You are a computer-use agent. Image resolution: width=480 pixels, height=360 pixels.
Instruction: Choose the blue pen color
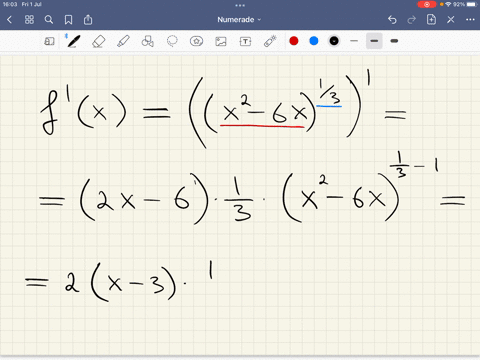[x=314, y=41]
